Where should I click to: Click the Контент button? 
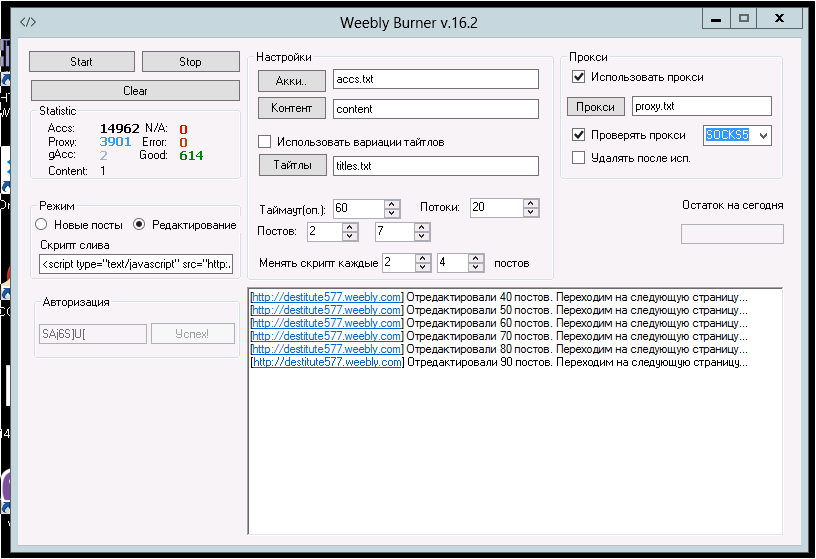(291, 108)
